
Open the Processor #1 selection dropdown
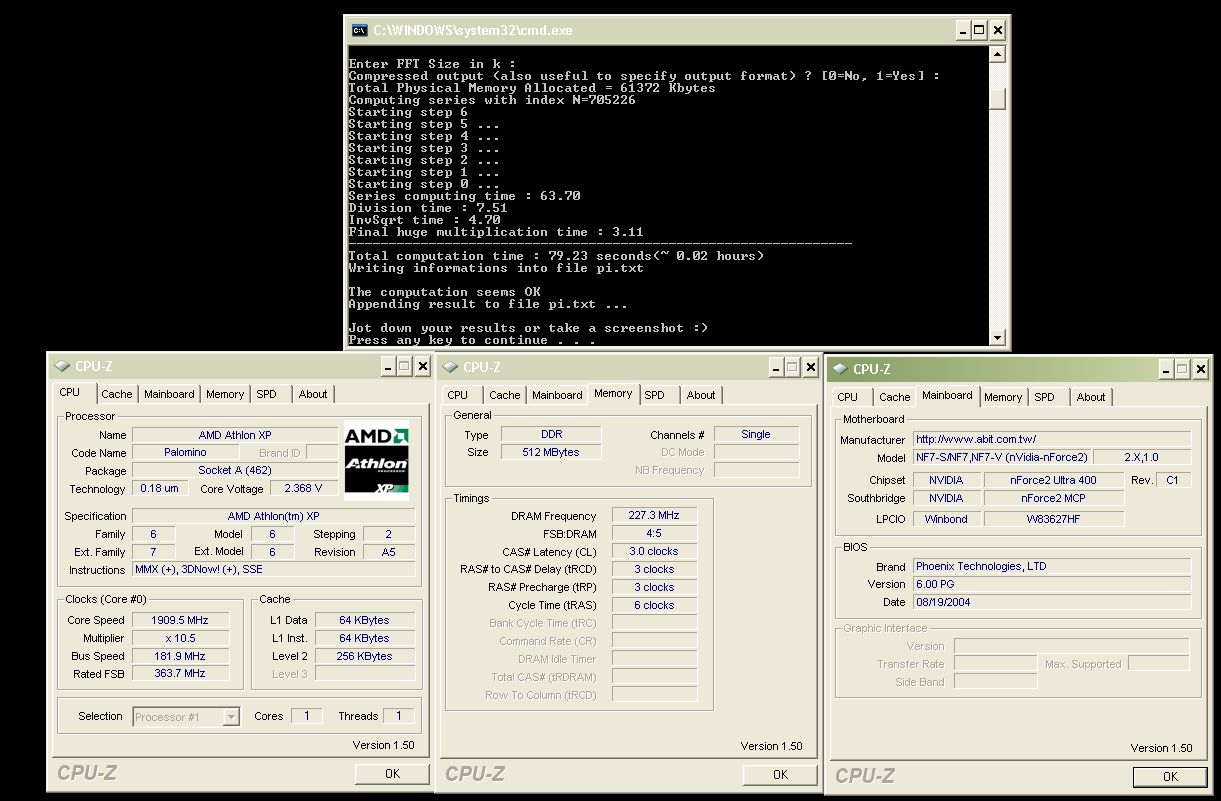pos(232,716)
